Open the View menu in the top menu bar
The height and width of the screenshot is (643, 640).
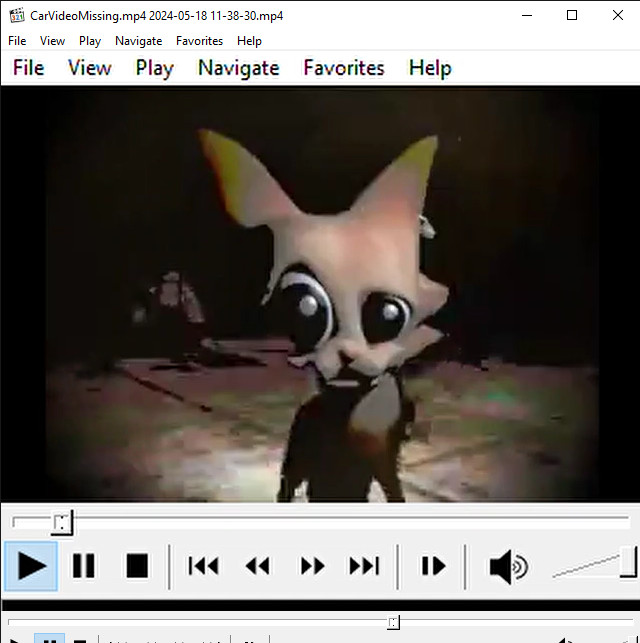pyautogui.click(x=52, y=41)
